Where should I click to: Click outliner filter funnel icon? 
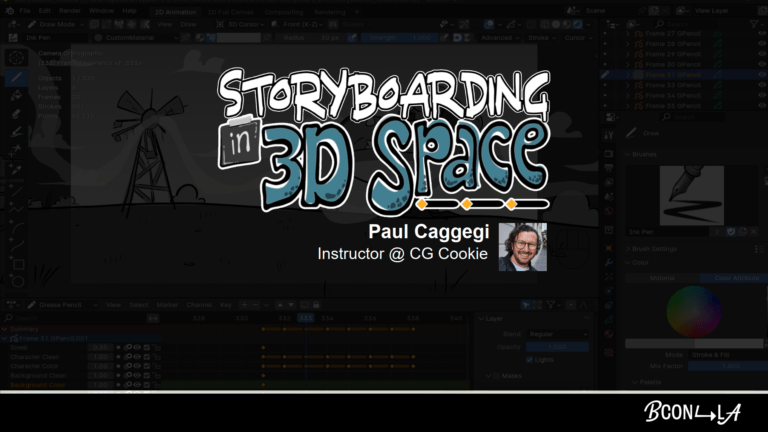(x=754, y=24)
